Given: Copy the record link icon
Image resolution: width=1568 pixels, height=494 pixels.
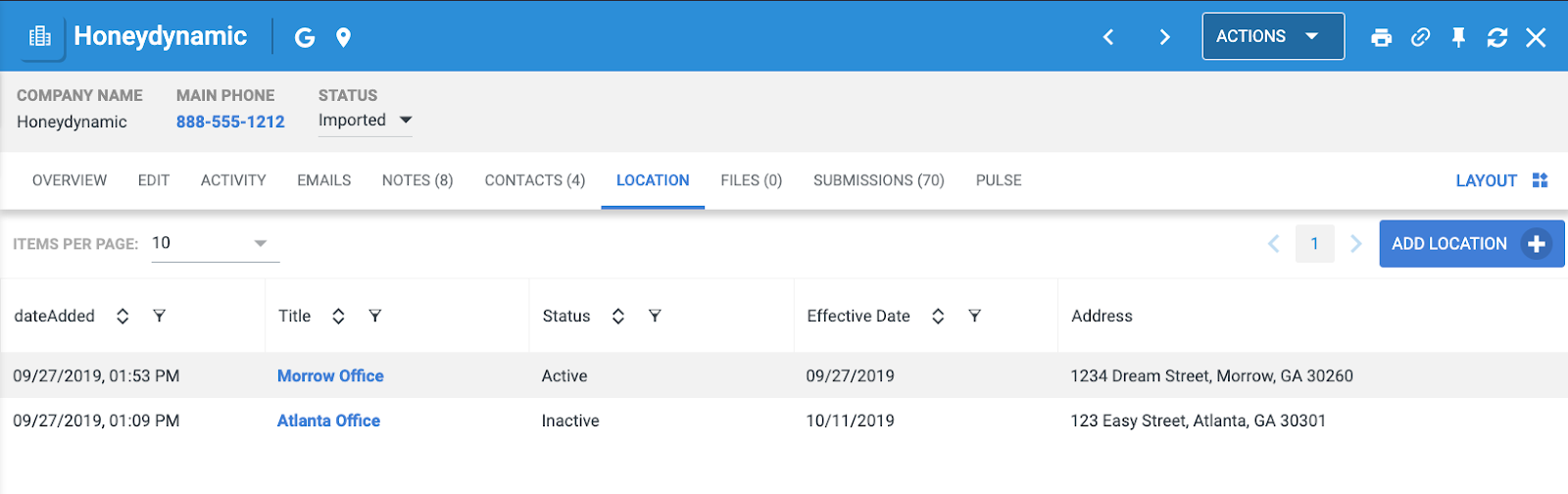Looking at the screenshot, I should (1420, 37).
